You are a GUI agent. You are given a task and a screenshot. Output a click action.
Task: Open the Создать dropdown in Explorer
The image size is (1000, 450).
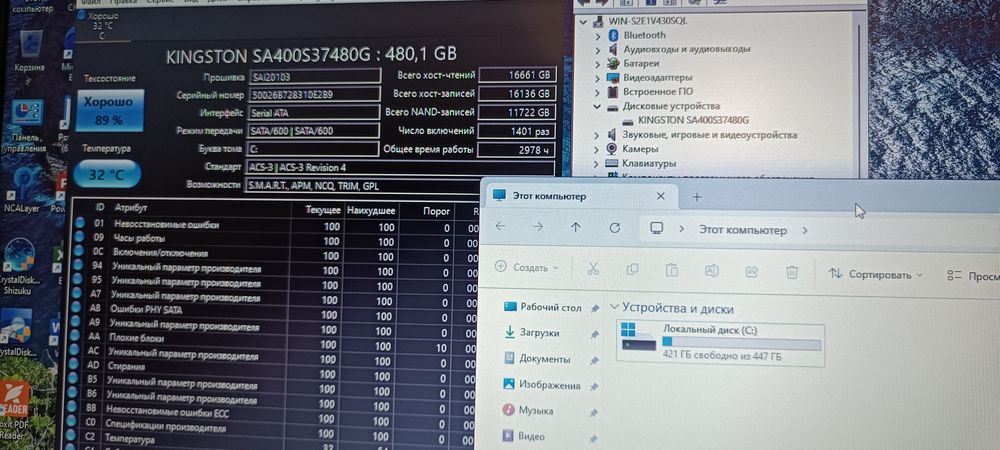[x=527, y=268]
